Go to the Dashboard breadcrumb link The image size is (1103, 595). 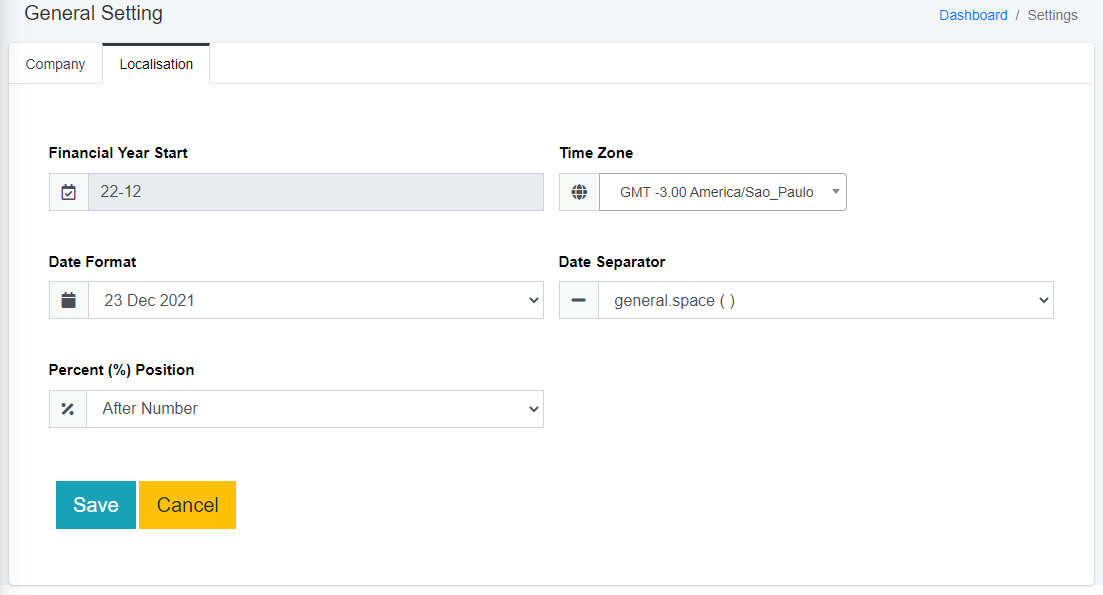(x=973, y=15)
